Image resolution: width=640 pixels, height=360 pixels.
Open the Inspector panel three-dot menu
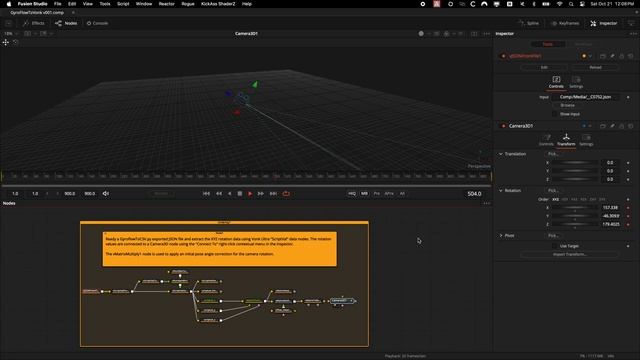pyautogui.click(x=633, y=33)
